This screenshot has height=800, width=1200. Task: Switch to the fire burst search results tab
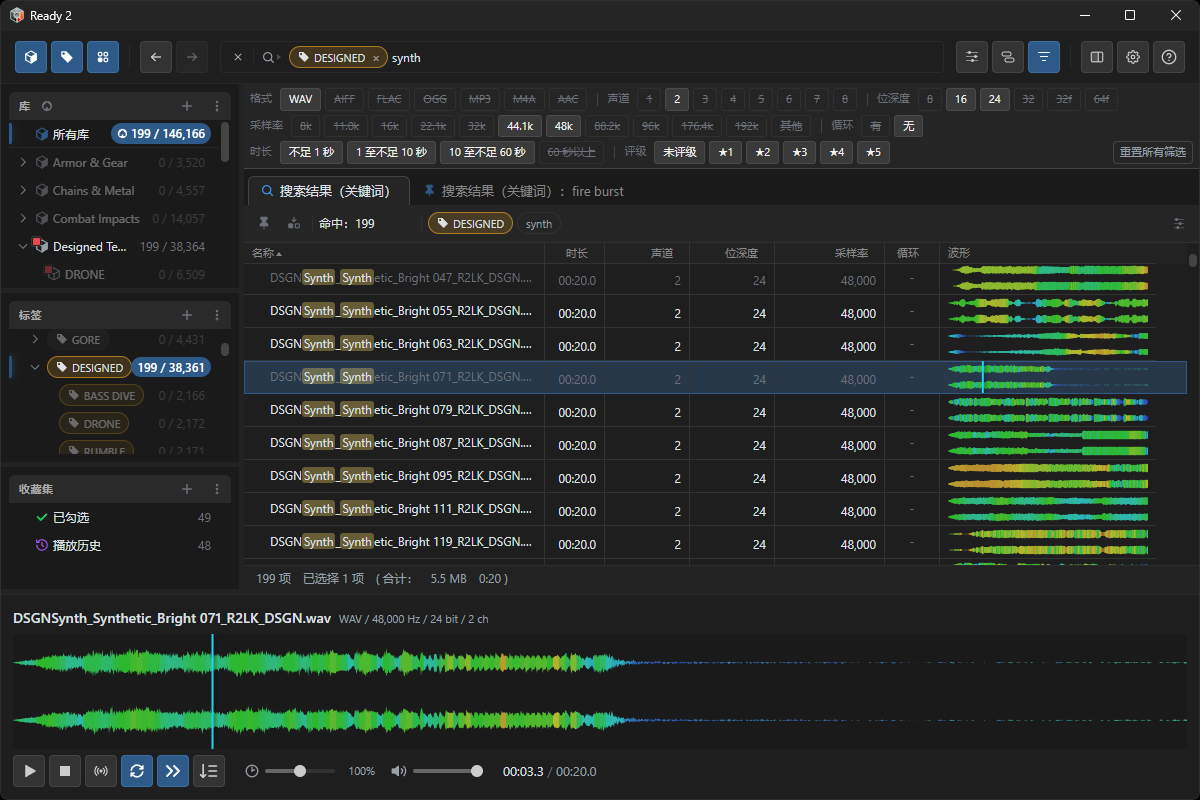click(524, 190)
